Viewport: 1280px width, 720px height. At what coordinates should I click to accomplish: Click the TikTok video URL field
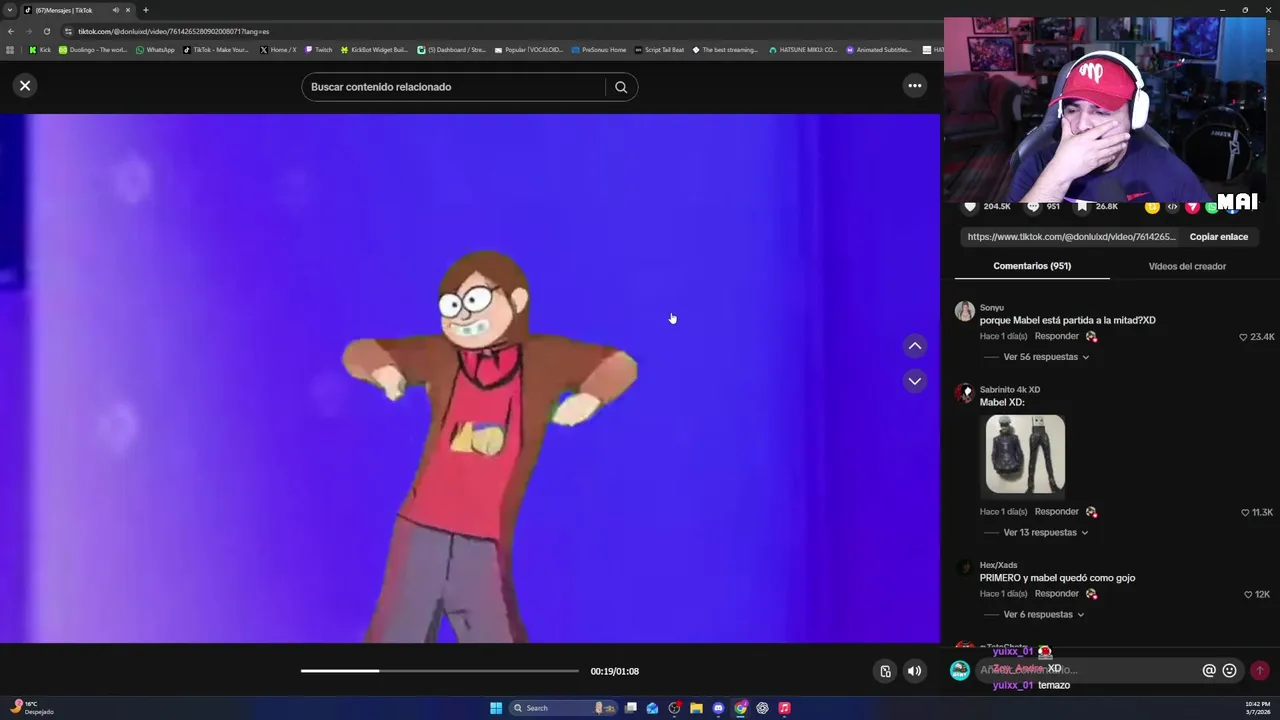(x=1070, y=237)
